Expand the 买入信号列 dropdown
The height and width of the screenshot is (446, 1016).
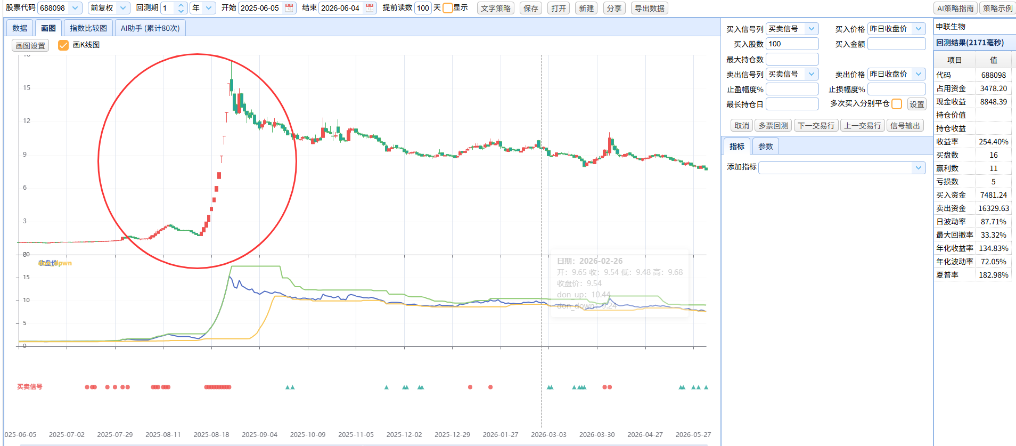click(x=813, y=29)
